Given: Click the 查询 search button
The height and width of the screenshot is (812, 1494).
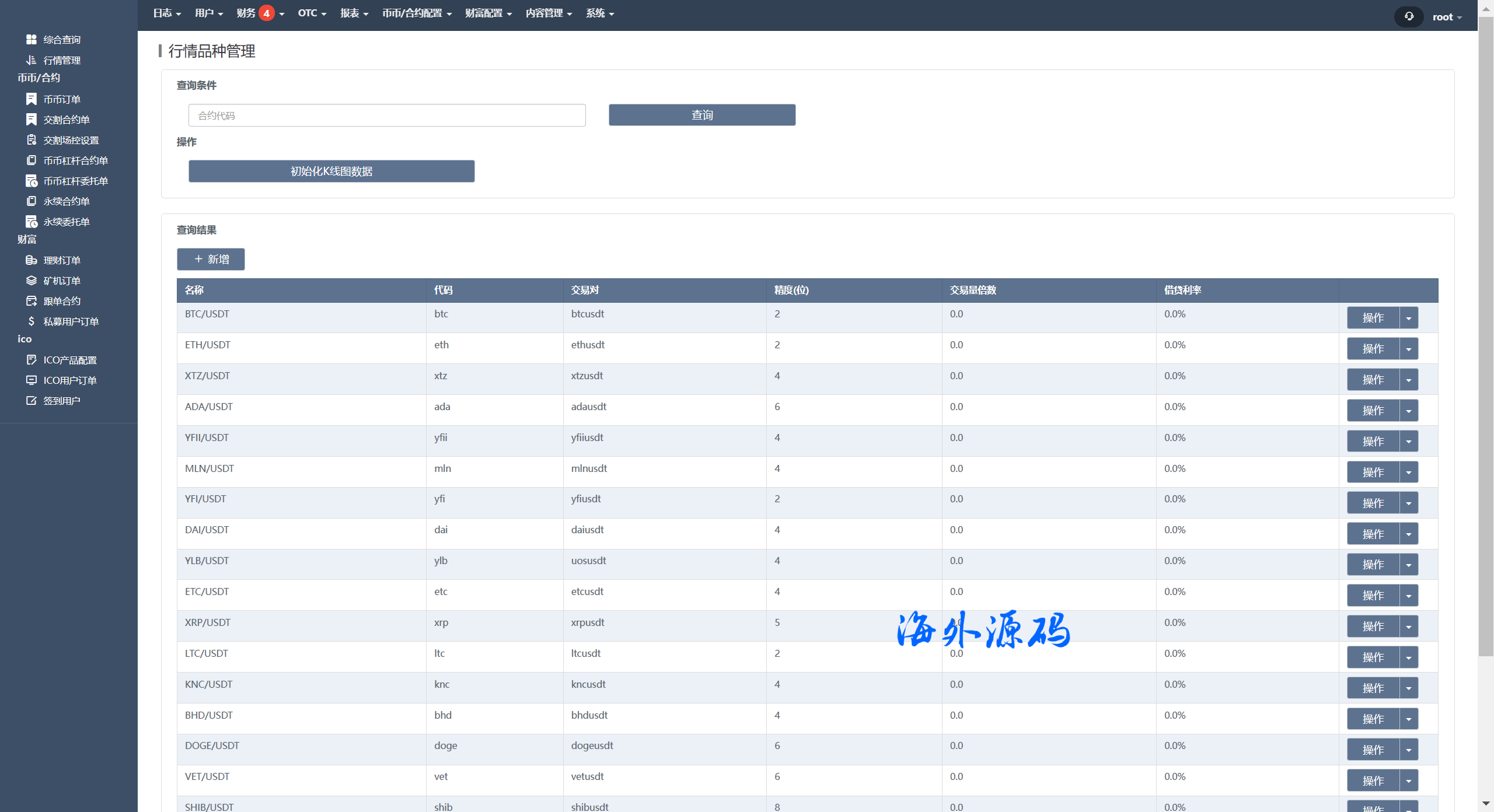Looking at the screenshot, I should point(701,115).
